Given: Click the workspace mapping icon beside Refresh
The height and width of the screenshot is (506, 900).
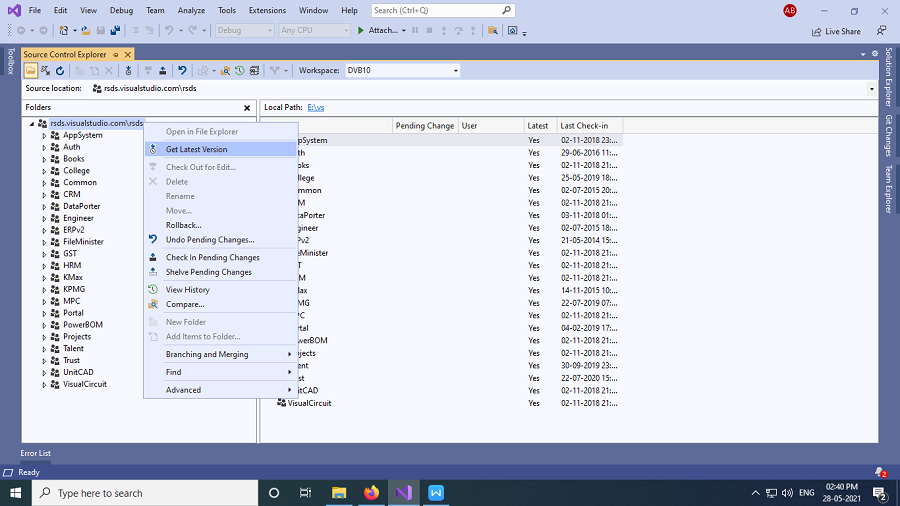Looking at the screenshot, I should [x=45, y=71].
